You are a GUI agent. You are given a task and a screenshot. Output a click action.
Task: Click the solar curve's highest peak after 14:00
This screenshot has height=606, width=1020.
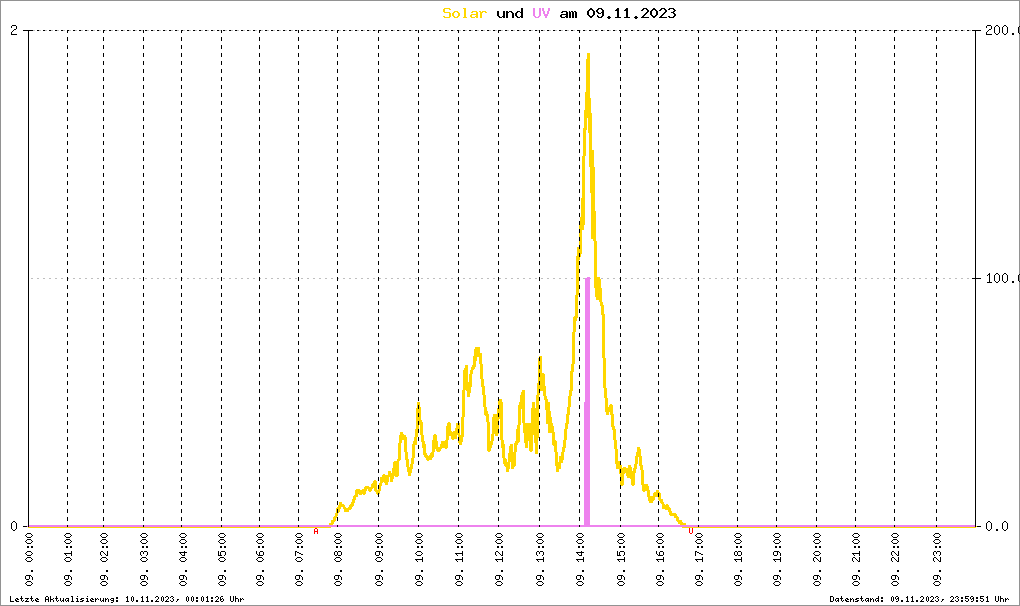click(x=588, y=57)
